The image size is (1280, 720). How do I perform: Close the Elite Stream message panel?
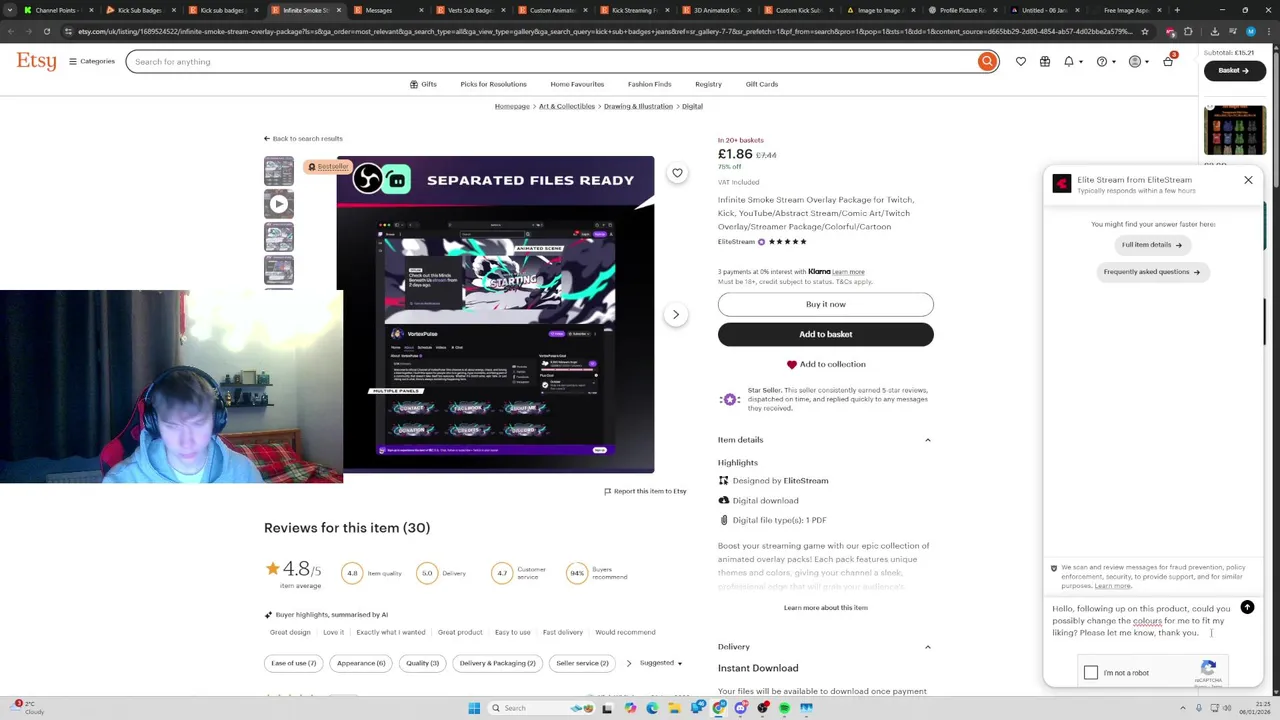tap(1248, 180)
